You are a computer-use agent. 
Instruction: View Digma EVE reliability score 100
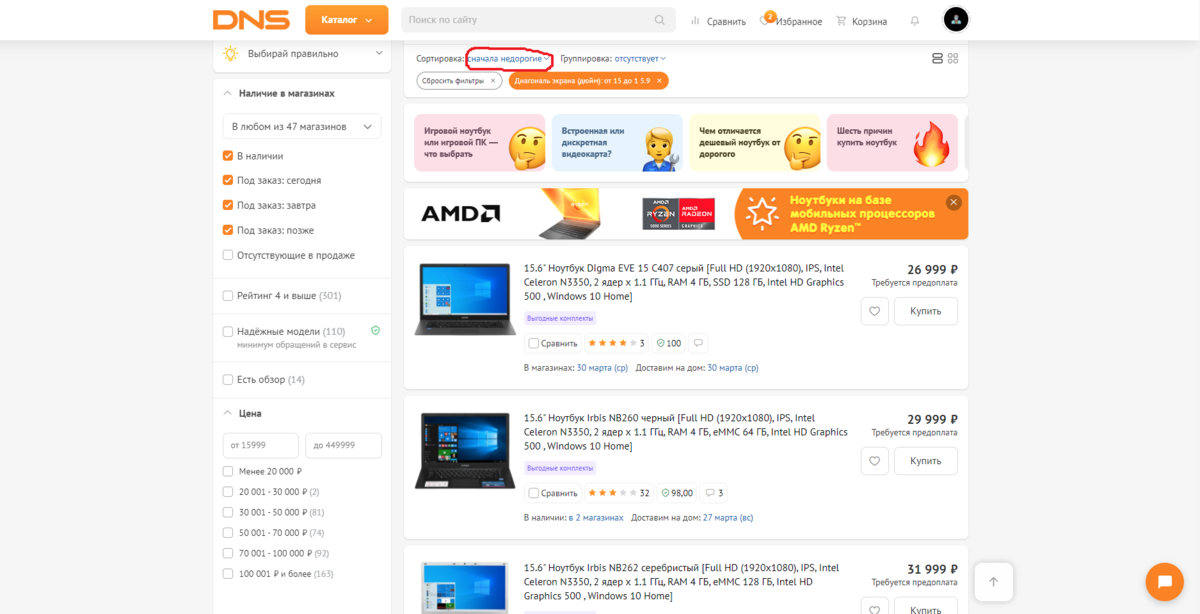pos(669,343)
